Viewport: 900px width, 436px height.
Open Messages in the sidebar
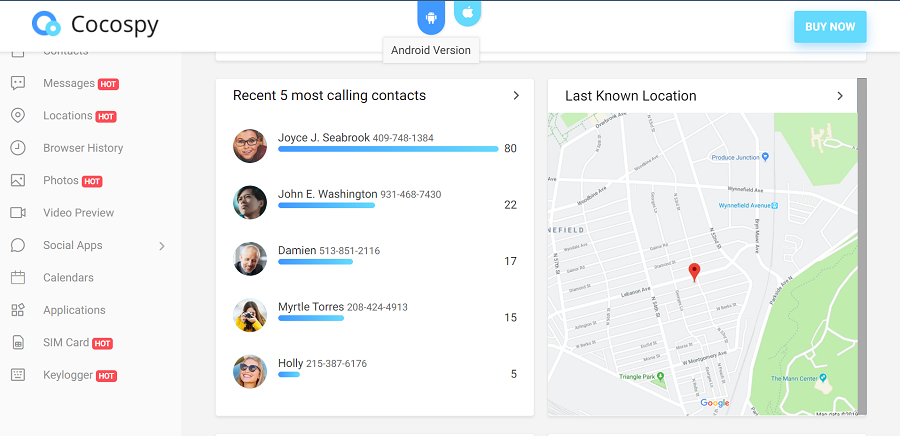pyautogui.click(x=69, y=83)
